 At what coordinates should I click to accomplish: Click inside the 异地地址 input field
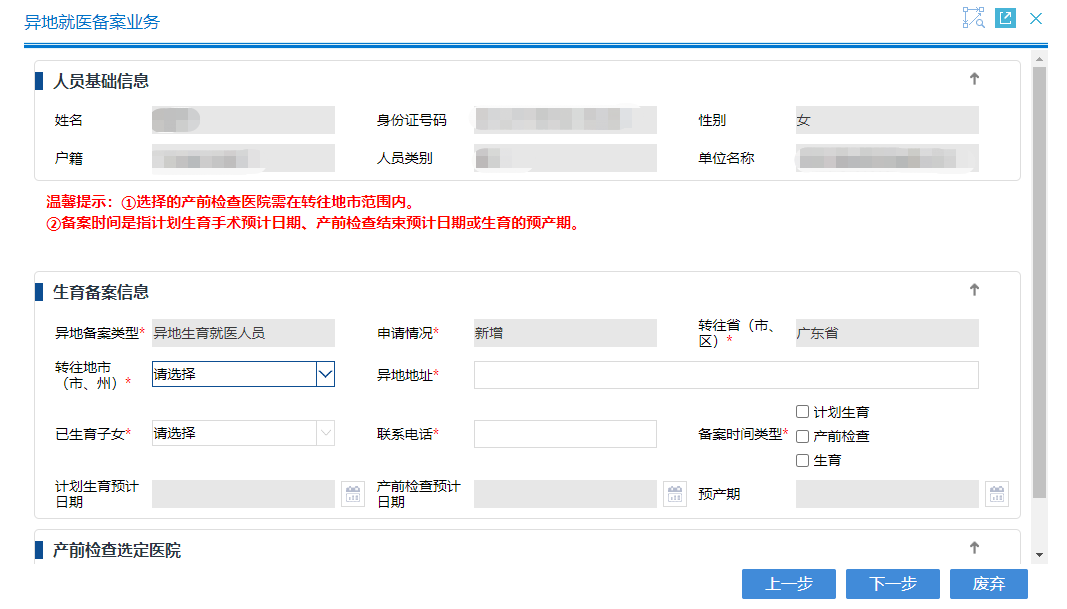(x=727, y=374)
